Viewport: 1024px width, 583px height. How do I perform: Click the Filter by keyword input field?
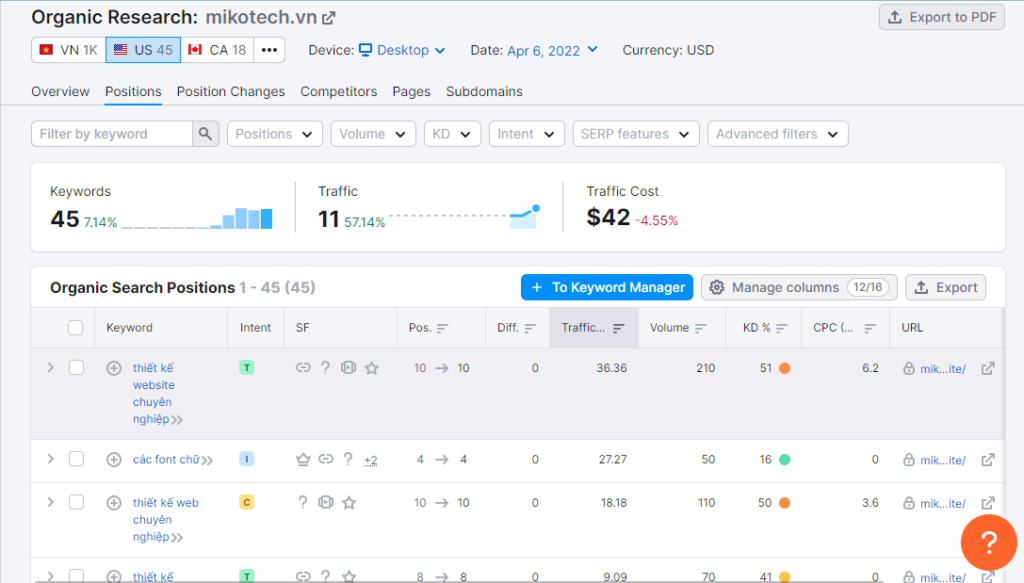tap(112, 134)
